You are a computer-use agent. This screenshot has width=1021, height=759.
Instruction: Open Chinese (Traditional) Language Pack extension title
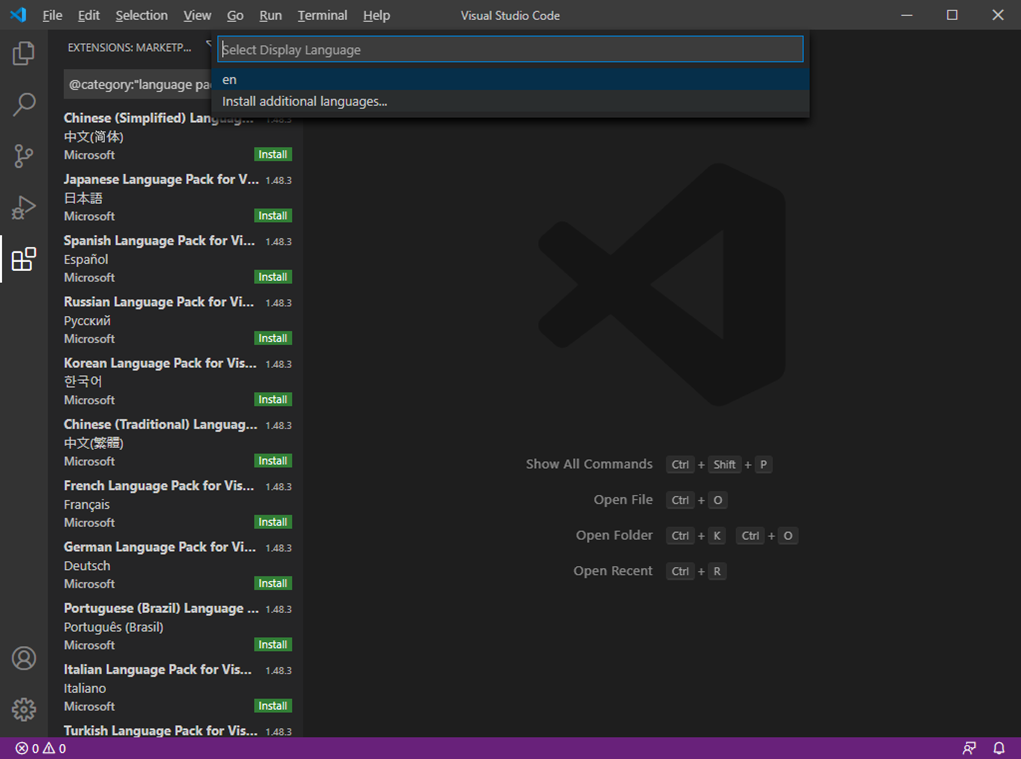point(160,424)
